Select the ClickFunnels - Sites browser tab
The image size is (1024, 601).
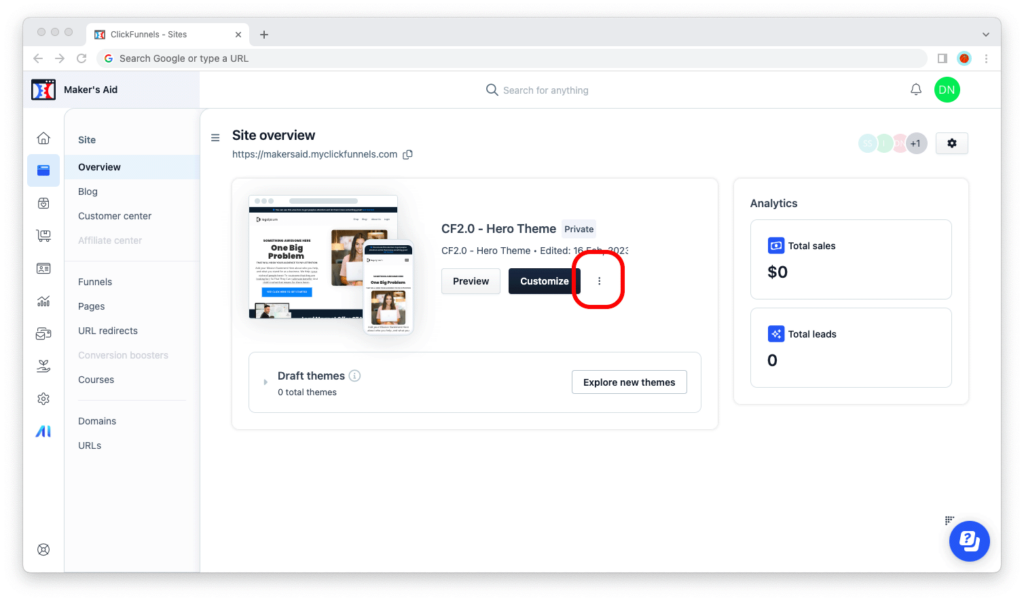click(168, 35)
